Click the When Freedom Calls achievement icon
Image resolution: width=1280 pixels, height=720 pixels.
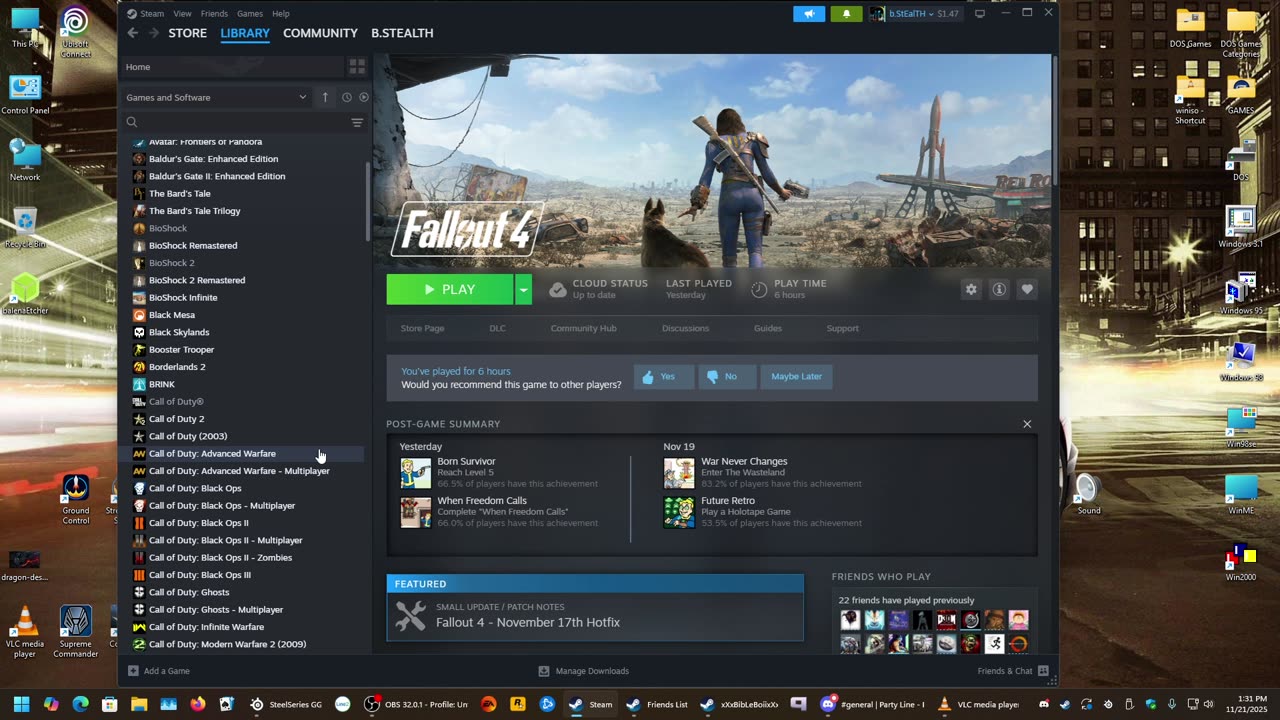tap(416, 512)
